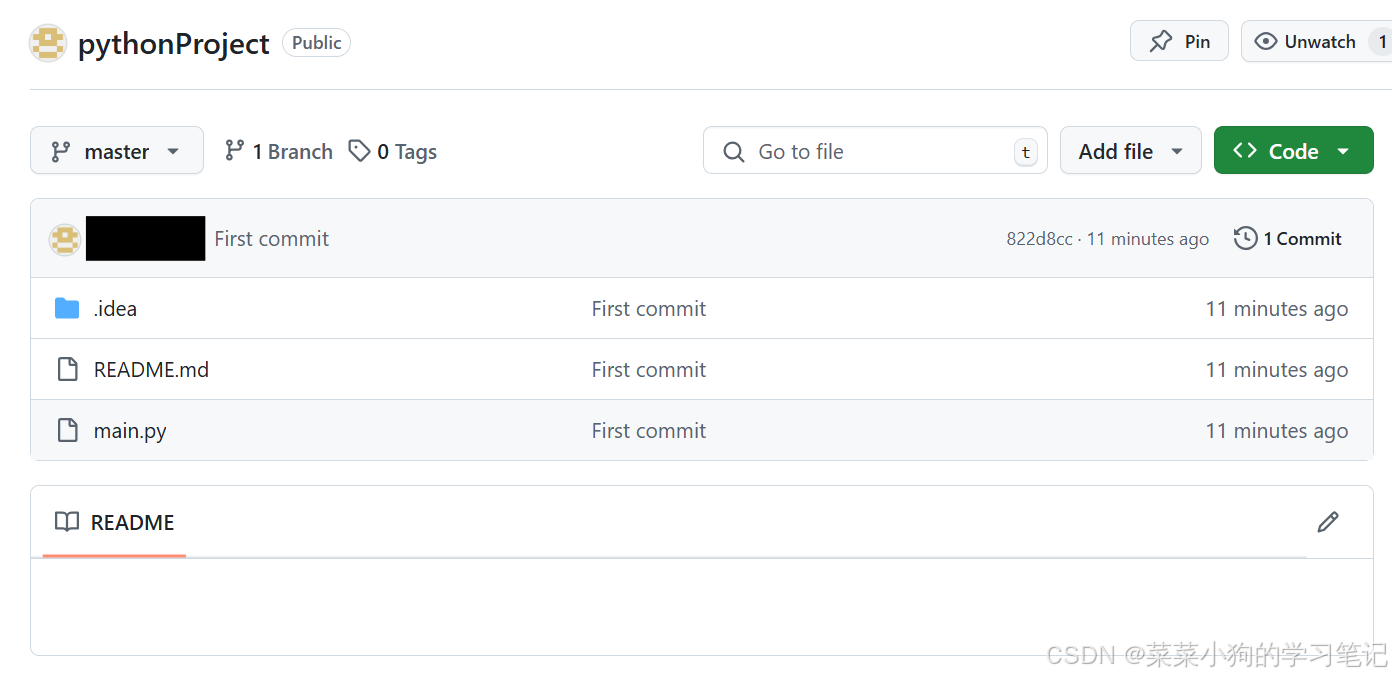Pin this repository
1392x678 pixels.
(1179, 42)
